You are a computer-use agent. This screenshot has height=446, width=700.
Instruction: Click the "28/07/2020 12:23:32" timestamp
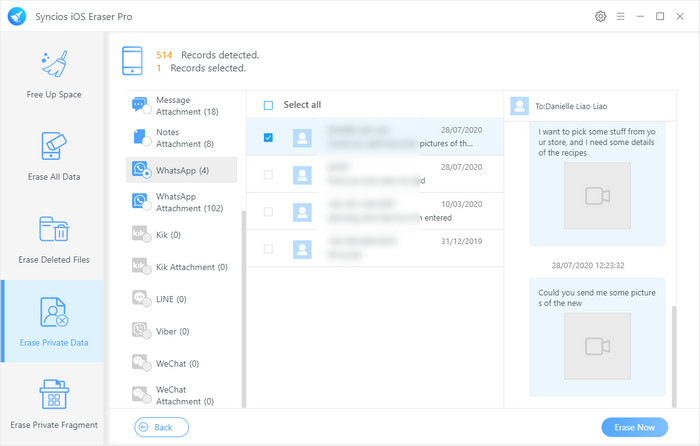pyautogui.click(x=588, y=266)
